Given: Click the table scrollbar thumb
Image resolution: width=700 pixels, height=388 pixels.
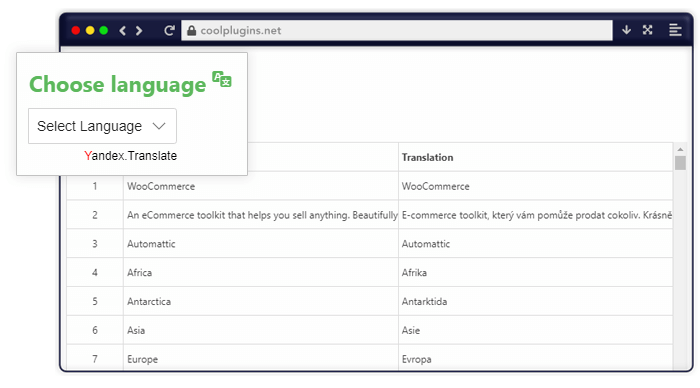Looking at the screenshot, I should click(x=680, y=163).
